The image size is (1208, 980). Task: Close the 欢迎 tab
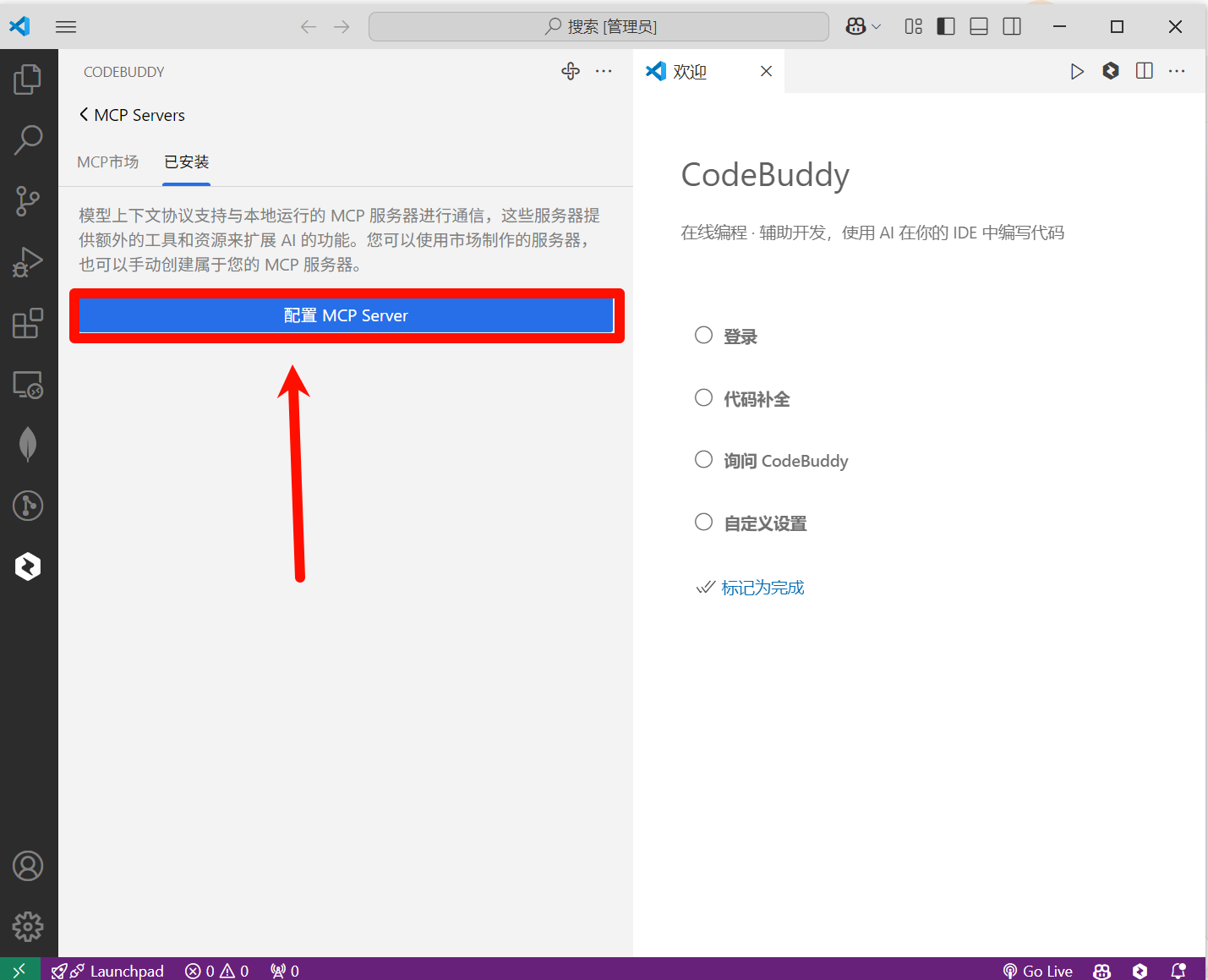tap(766, 72)
